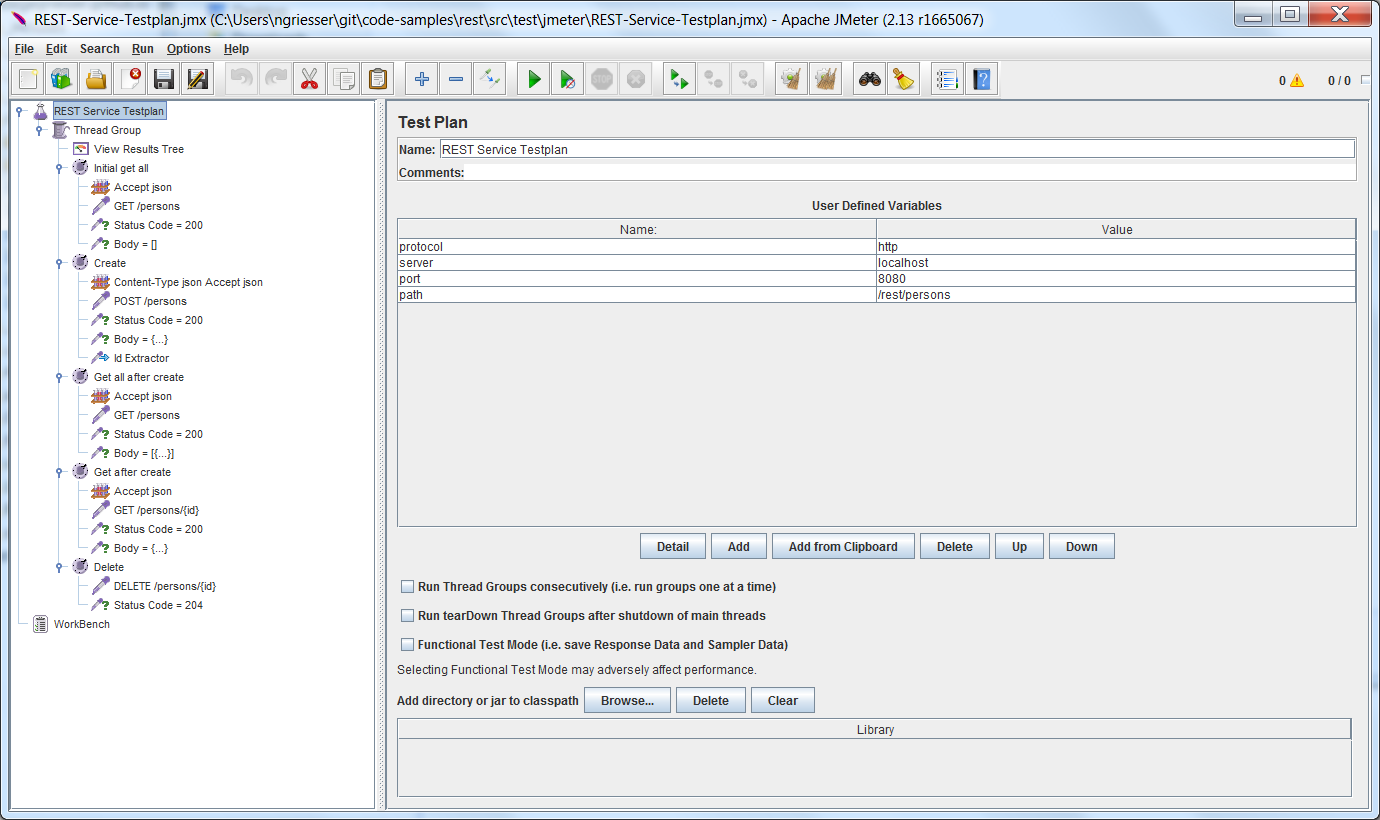Select the WorkBench node
This screenshot has width=1380, height=820.
point(82,624)
